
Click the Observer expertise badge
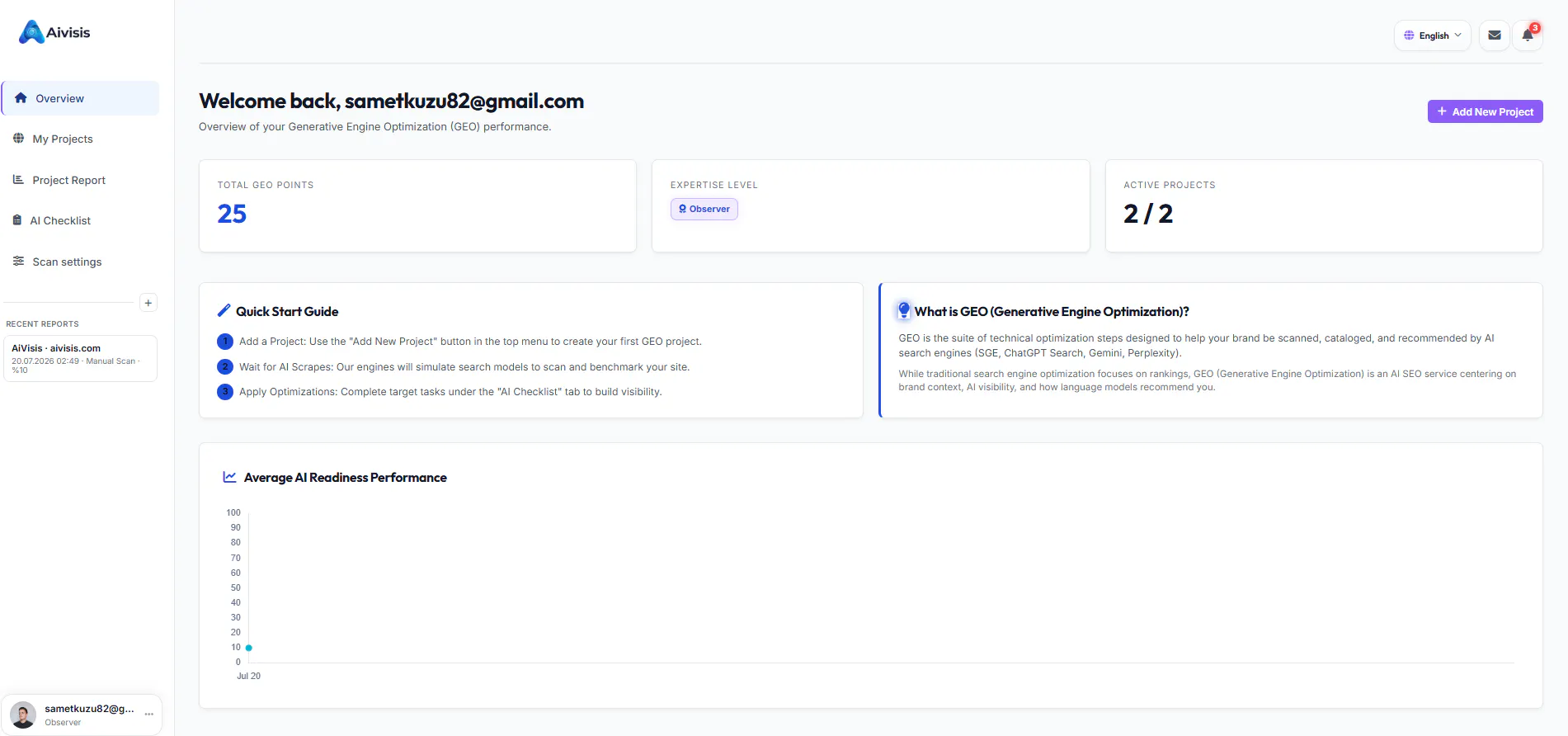tap(704, 209)
